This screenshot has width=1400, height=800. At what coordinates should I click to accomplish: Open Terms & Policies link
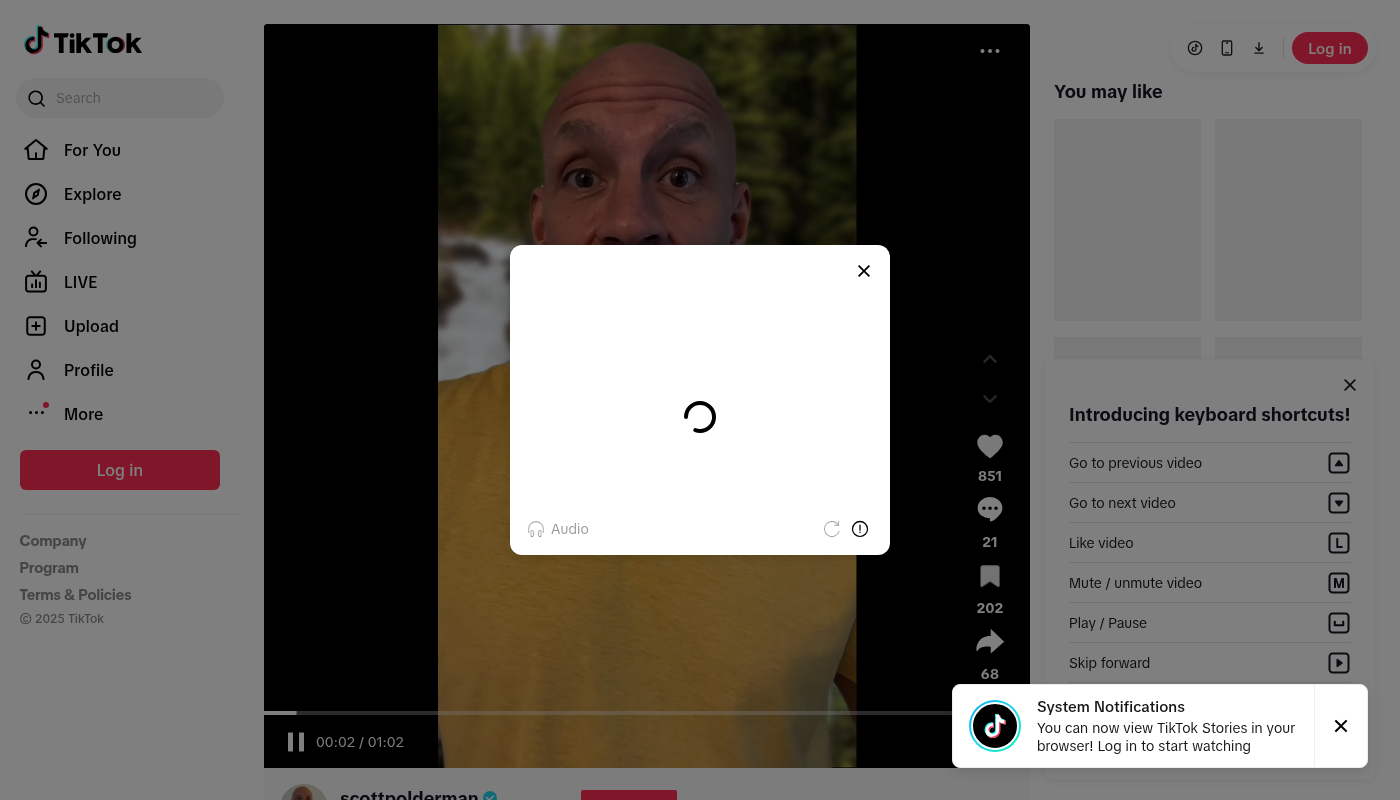pos(75,595)
